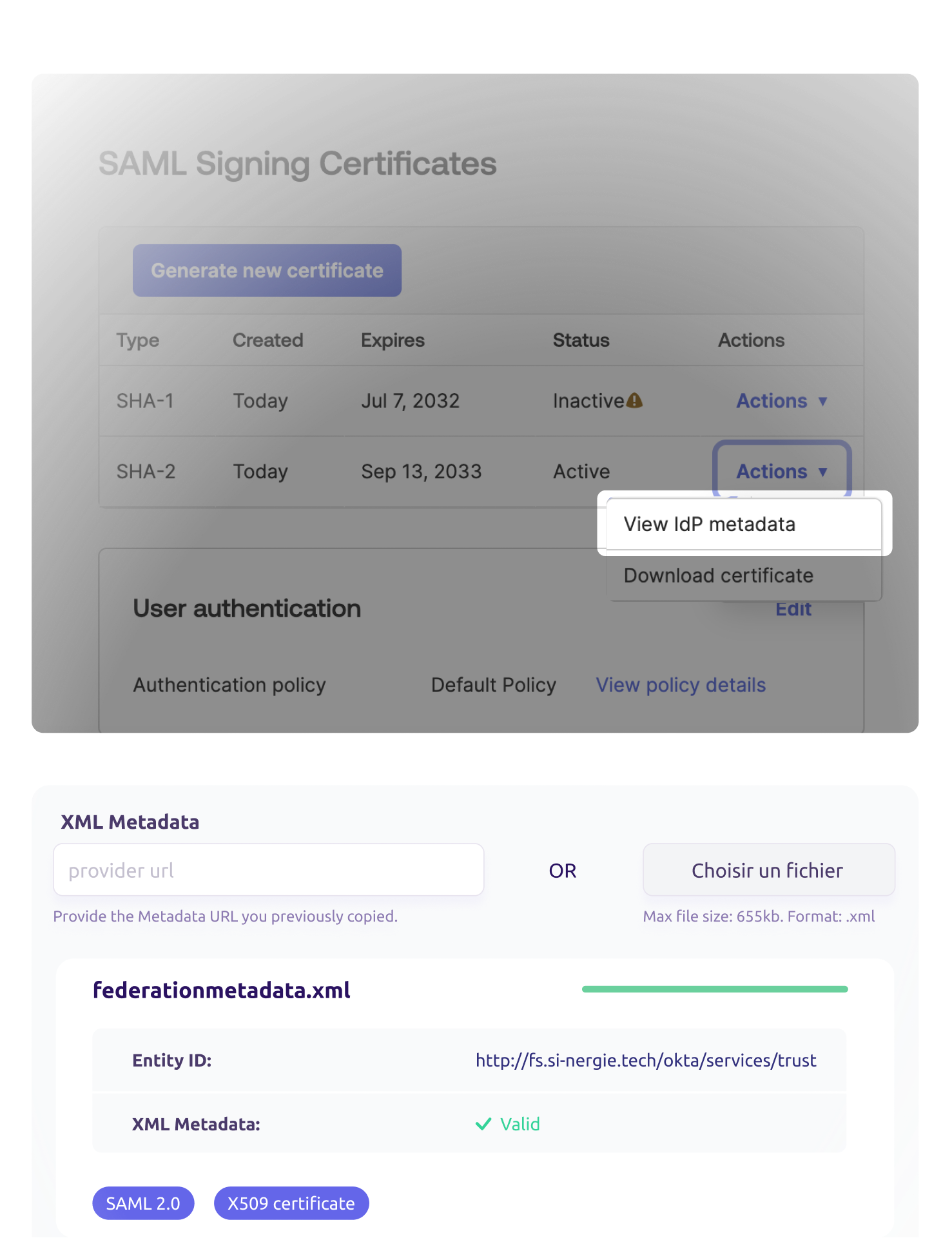Click the XML Metadata section heading
The width and height of the screenshot is (952, 1238).
(130, 822)
